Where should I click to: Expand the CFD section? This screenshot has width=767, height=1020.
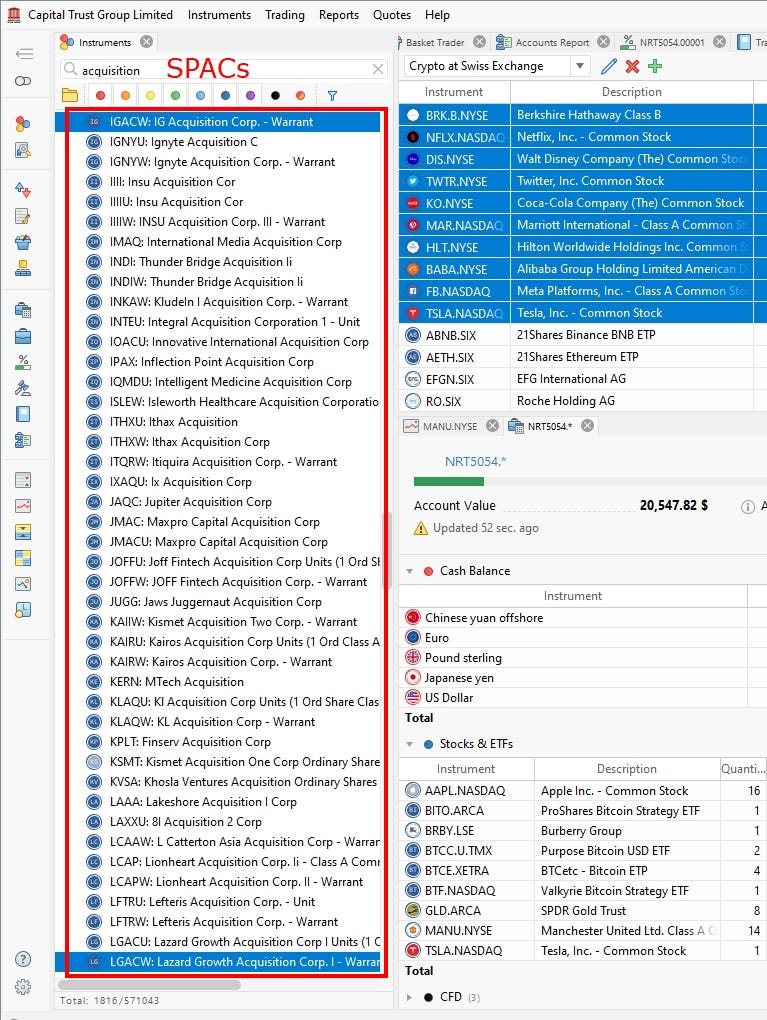coord(409,997)
